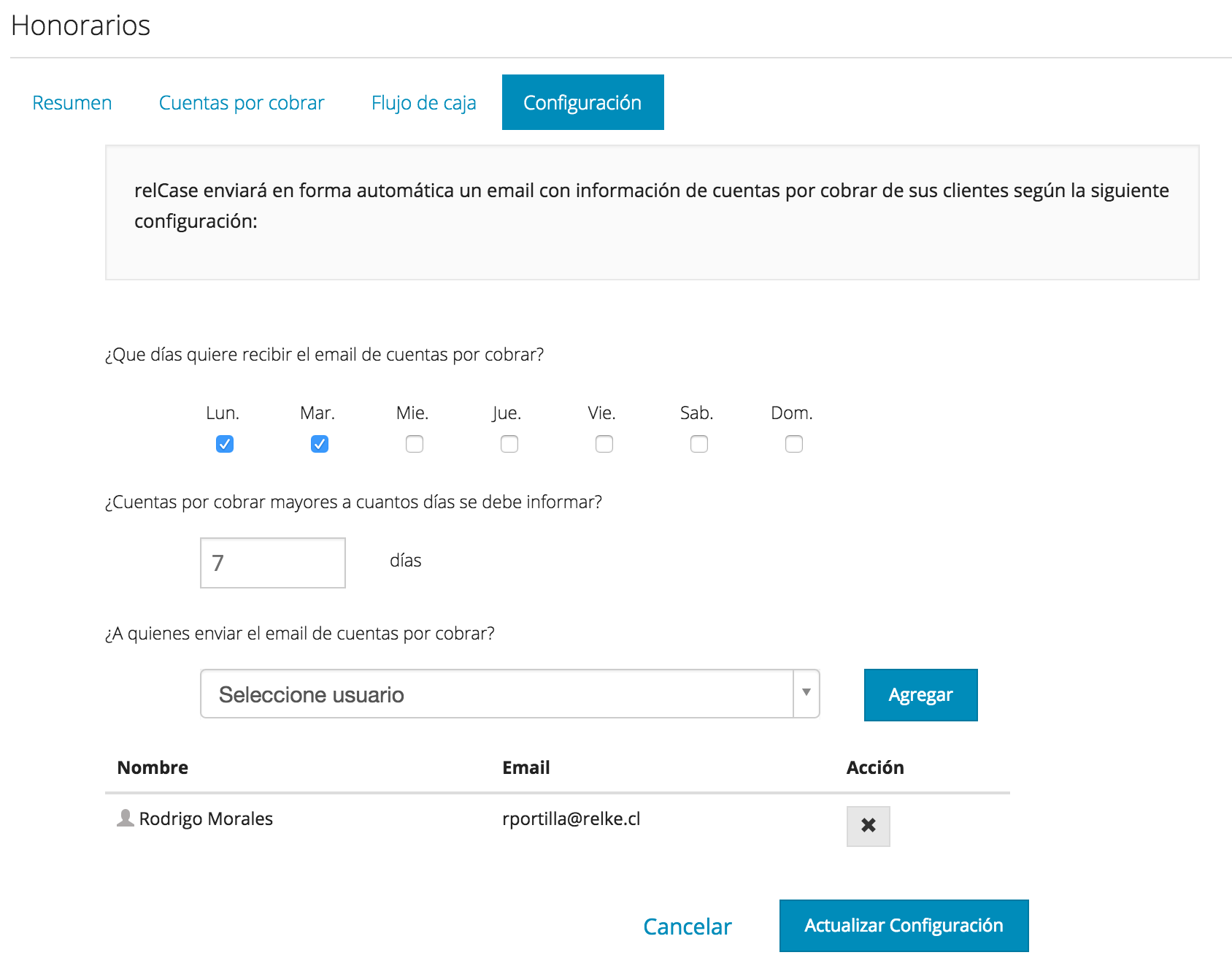The height and width of the screenshot is (974, 1232).
Task: Tick the Dom. checkbox
Action: click(x=794, y=444)
